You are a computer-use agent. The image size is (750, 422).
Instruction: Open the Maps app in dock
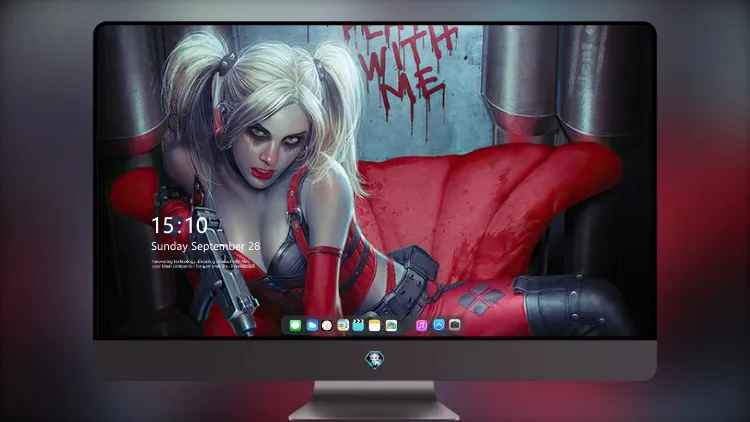343,325
